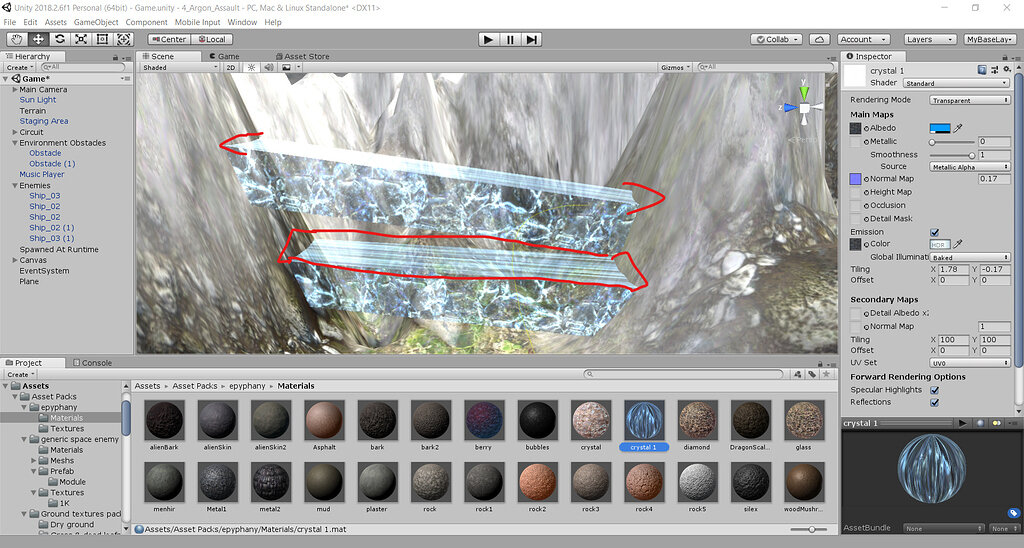This screenshot has width=1024, height=548.
Task: Open Global Illumination Baked dropdown
Action: click(x=970, y=257)
